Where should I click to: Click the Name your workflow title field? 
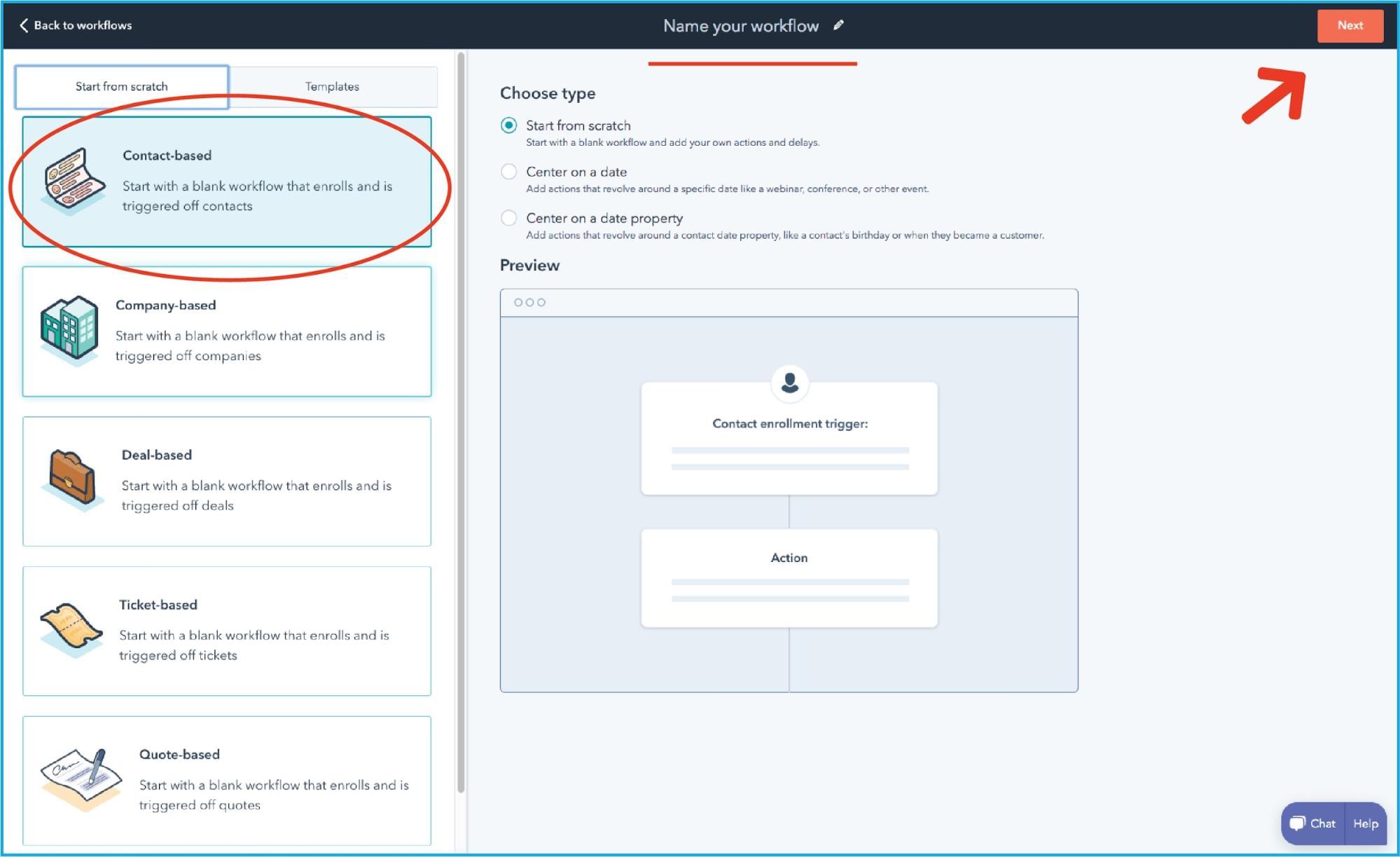[741, 26]
